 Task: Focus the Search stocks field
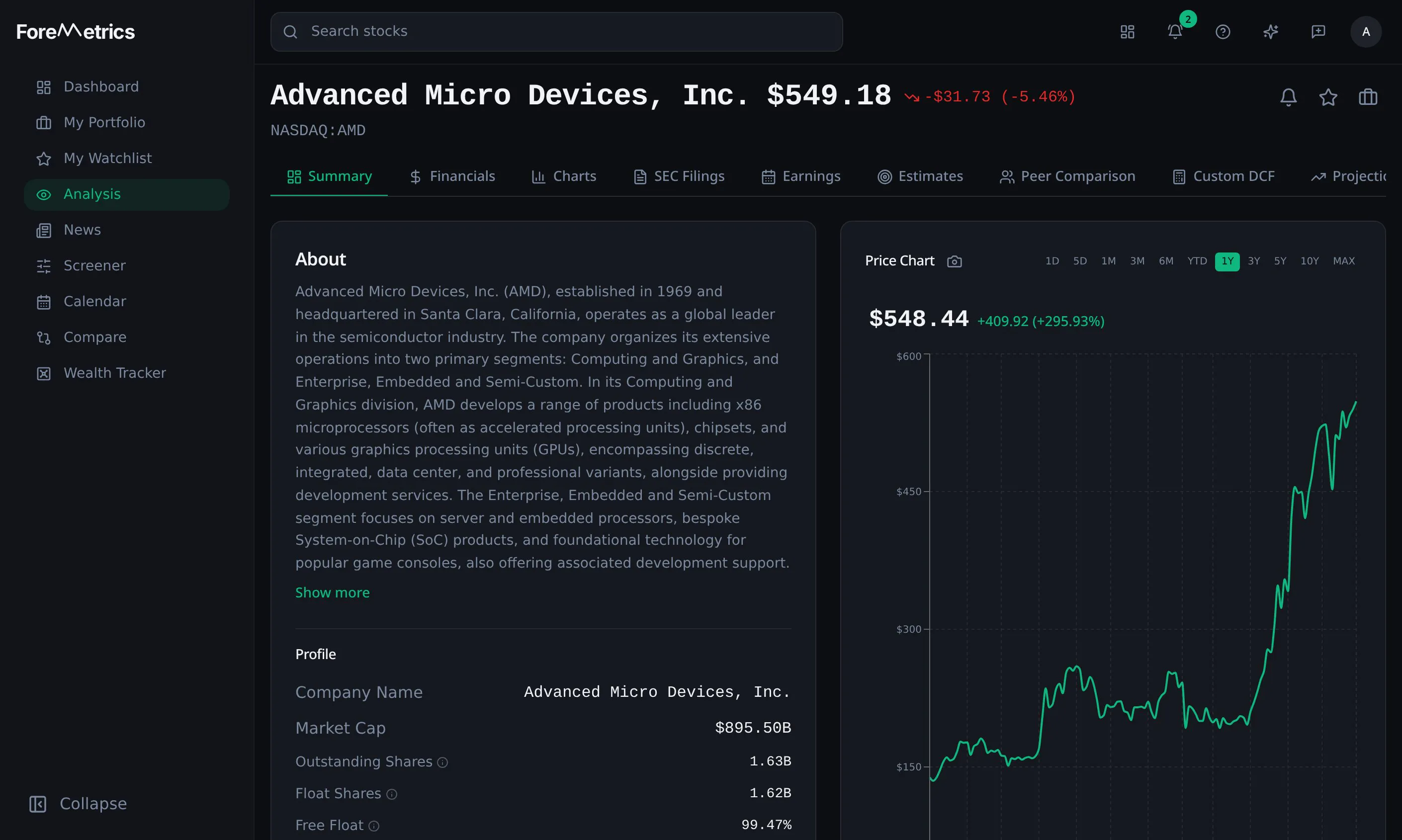pyautogui.click(x=556, y=32)
